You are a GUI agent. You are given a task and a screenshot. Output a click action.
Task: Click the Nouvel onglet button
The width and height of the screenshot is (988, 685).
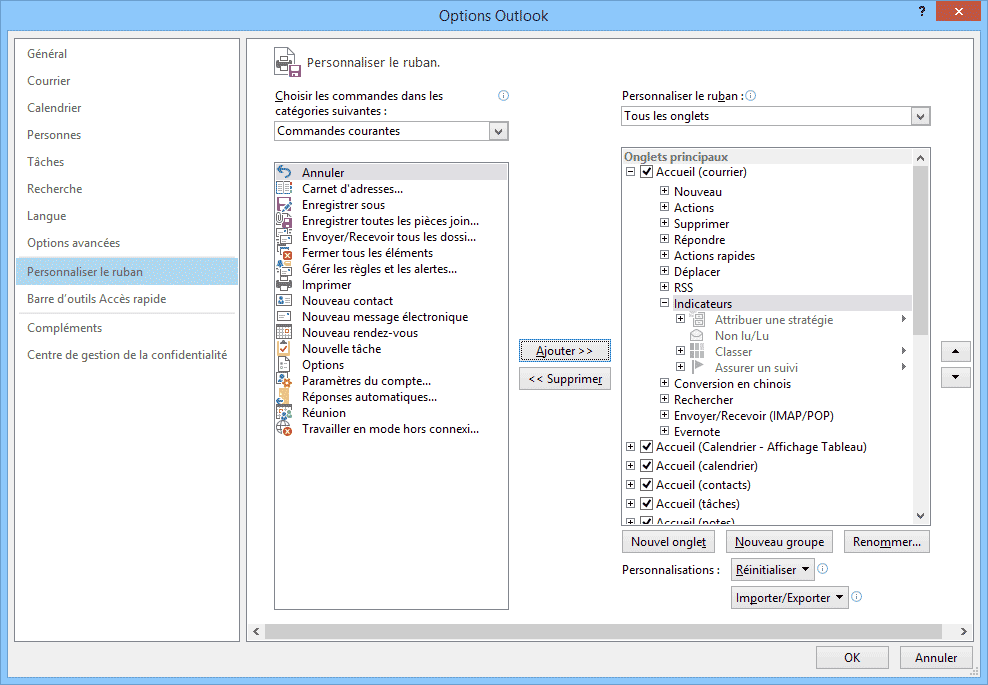pyautogui.click(x=669, y=542)
